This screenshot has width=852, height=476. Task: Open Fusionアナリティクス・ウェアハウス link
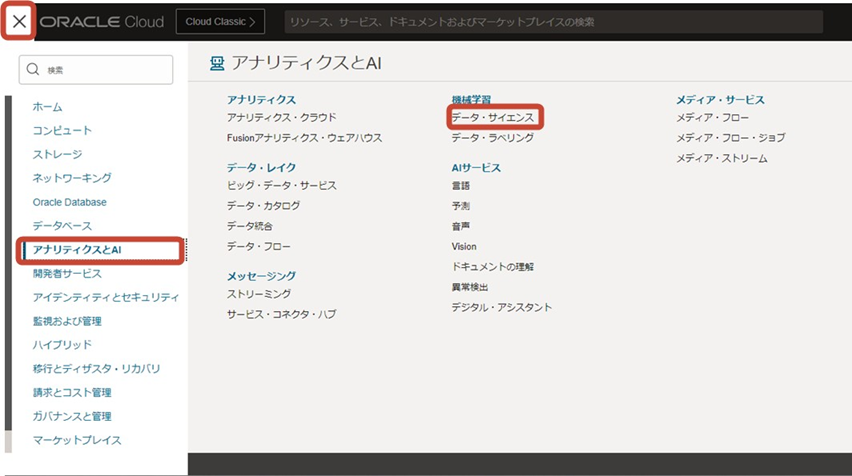coord(304,138)
